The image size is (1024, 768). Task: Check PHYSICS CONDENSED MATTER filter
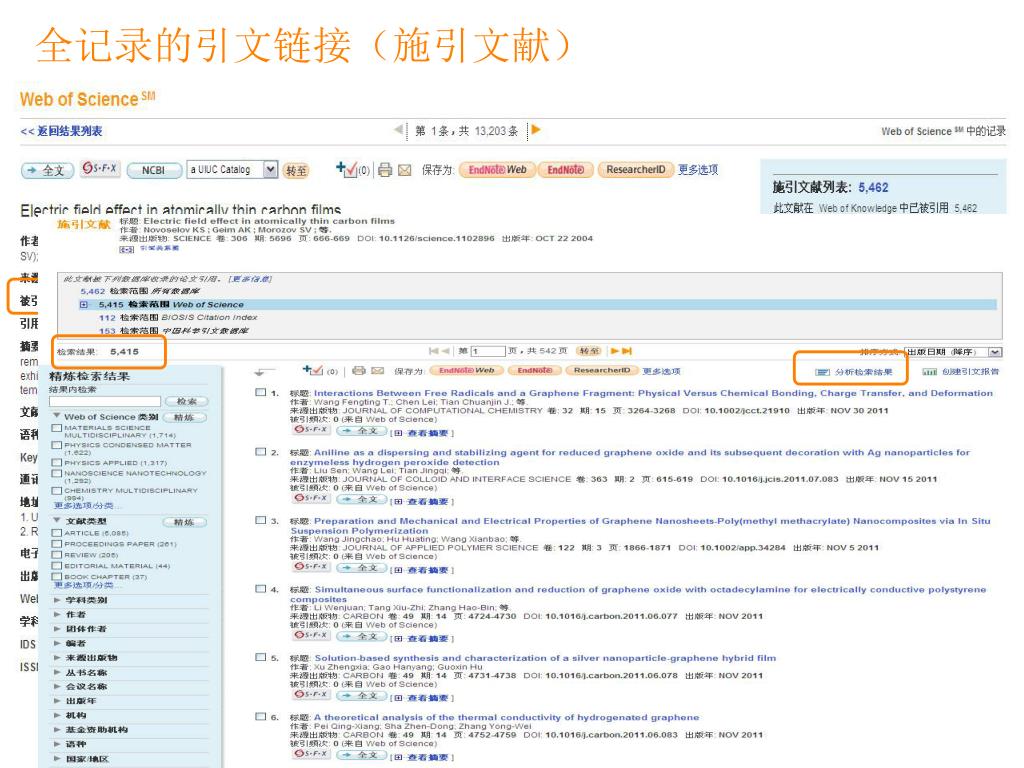pos(57,445)
